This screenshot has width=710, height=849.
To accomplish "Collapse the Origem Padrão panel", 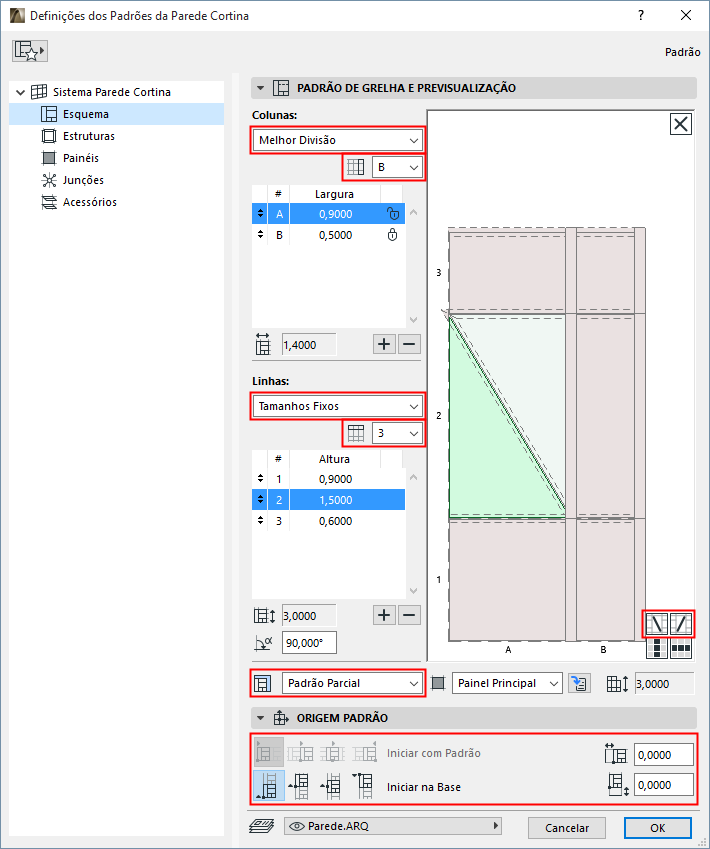I will (x=260, y=718).
